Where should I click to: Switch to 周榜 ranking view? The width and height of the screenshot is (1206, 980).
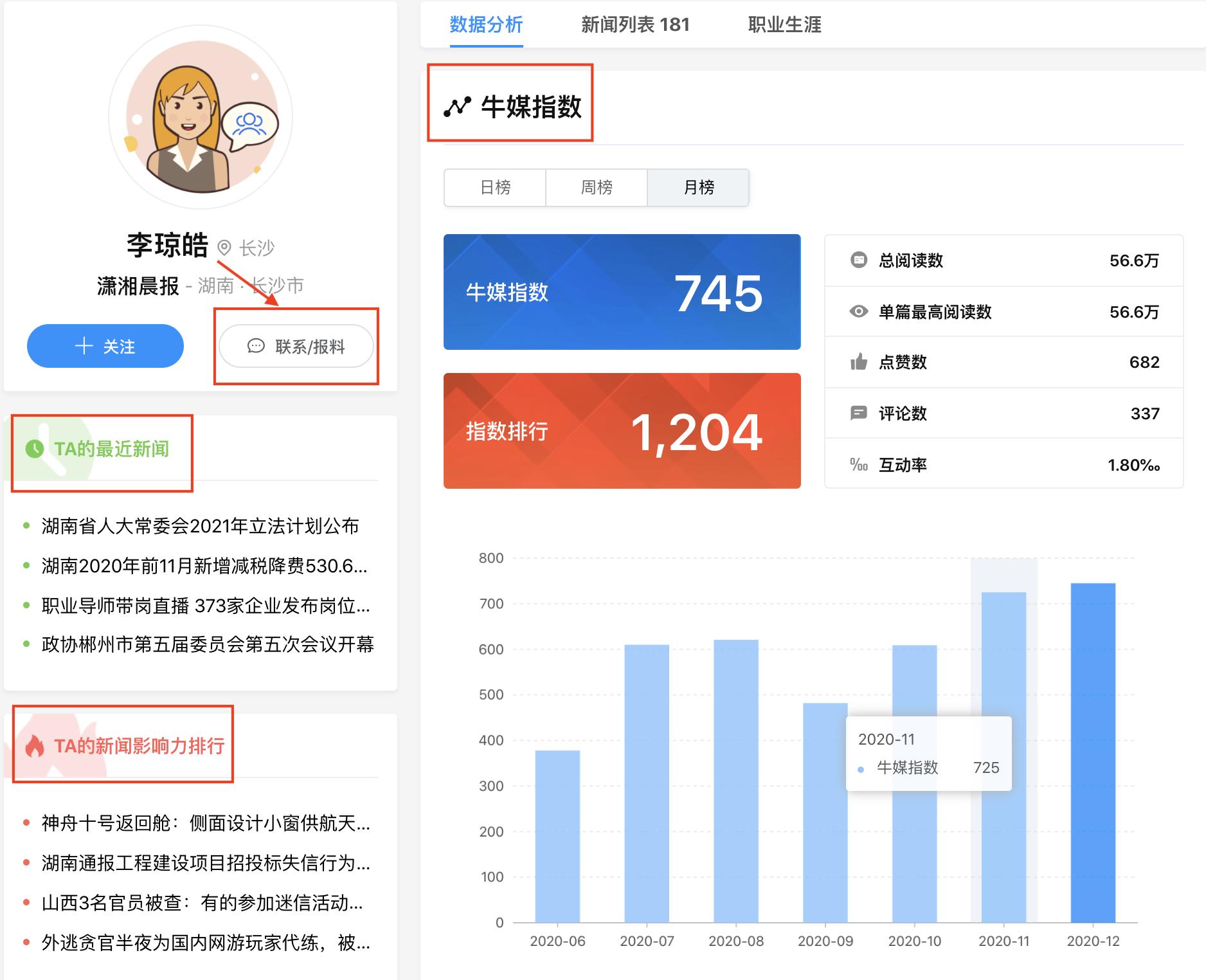coord(597,187)
